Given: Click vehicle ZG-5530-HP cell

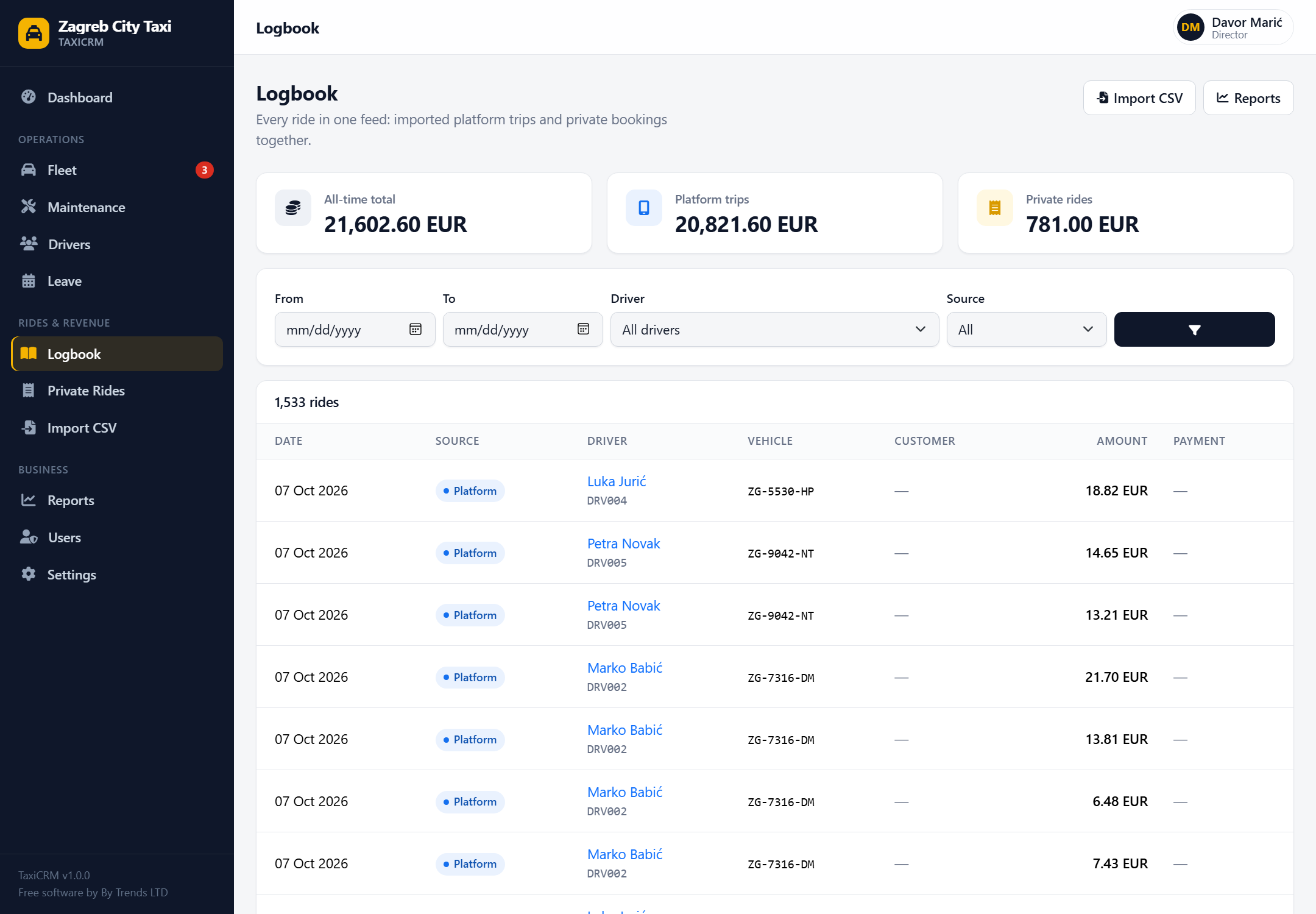Looking at the screenshot, I should [780, 492].
